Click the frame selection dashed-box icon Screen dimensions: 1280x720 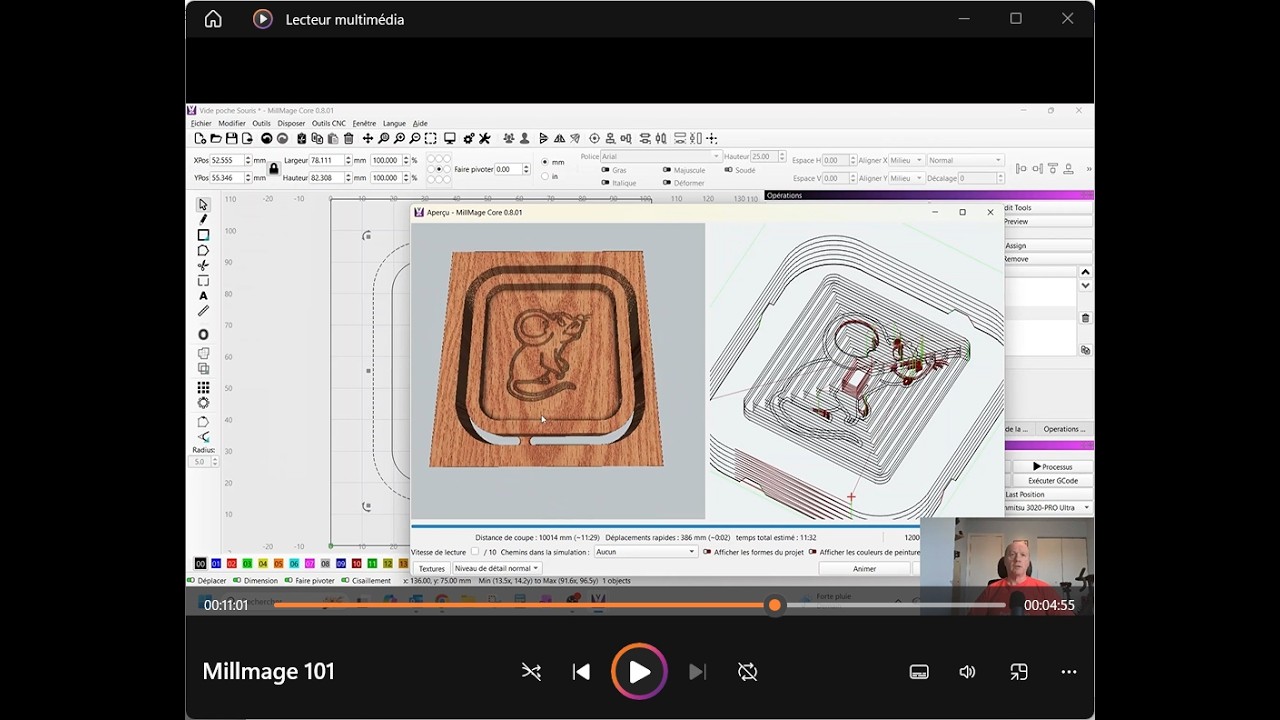[430, 138]
